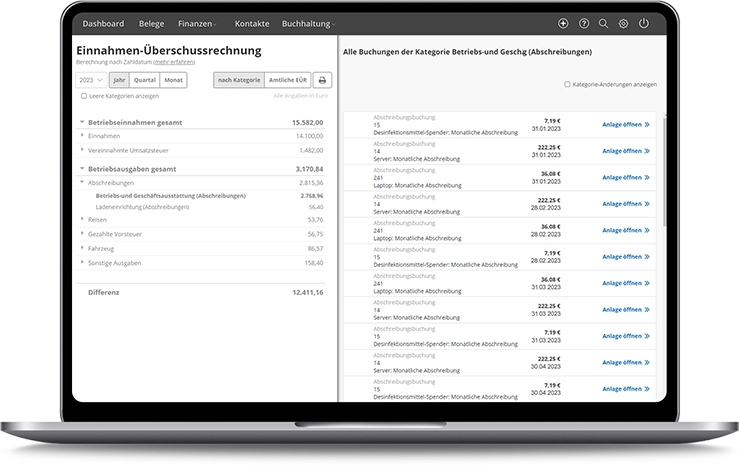Switch to Monat period

click(173, 80)
